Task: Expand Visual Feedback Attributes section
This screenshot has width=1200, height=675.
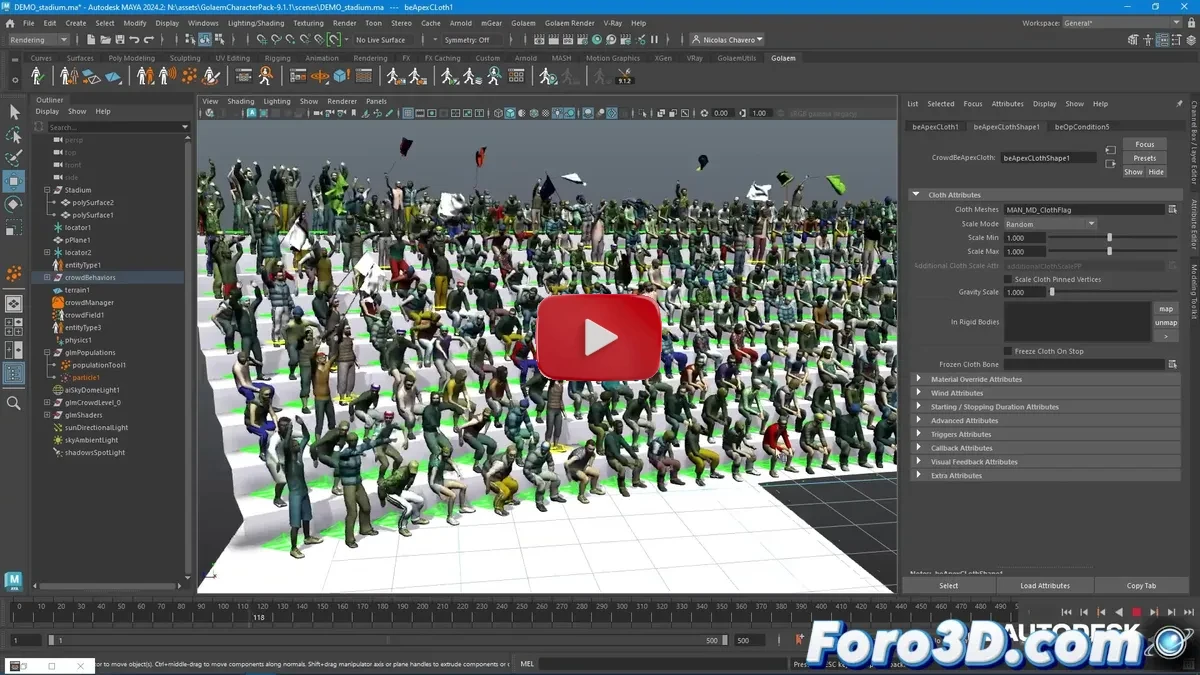Action: pos(918,462)
